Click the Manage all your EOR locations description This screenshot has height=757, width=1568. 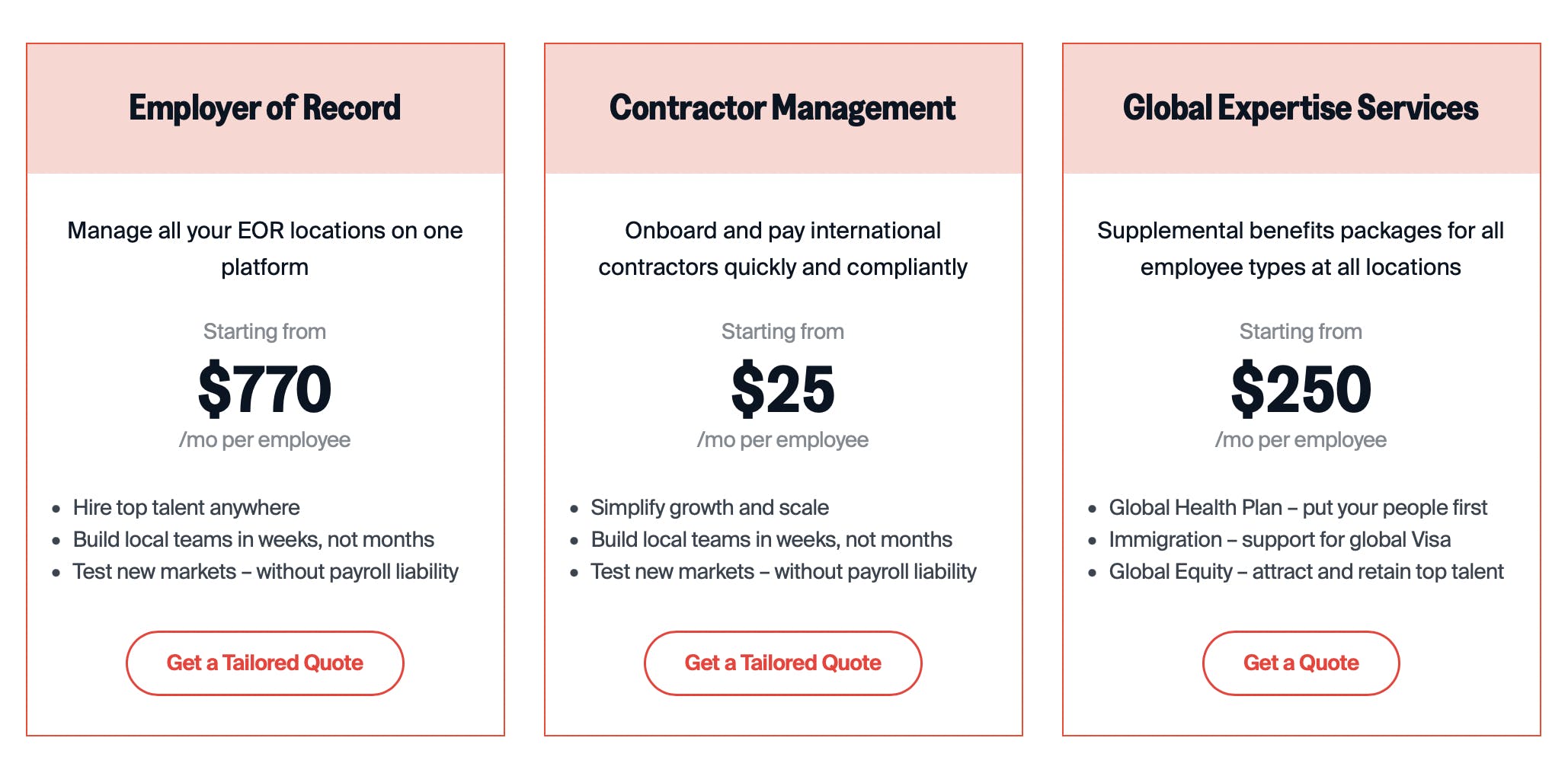tap(264, 248)
